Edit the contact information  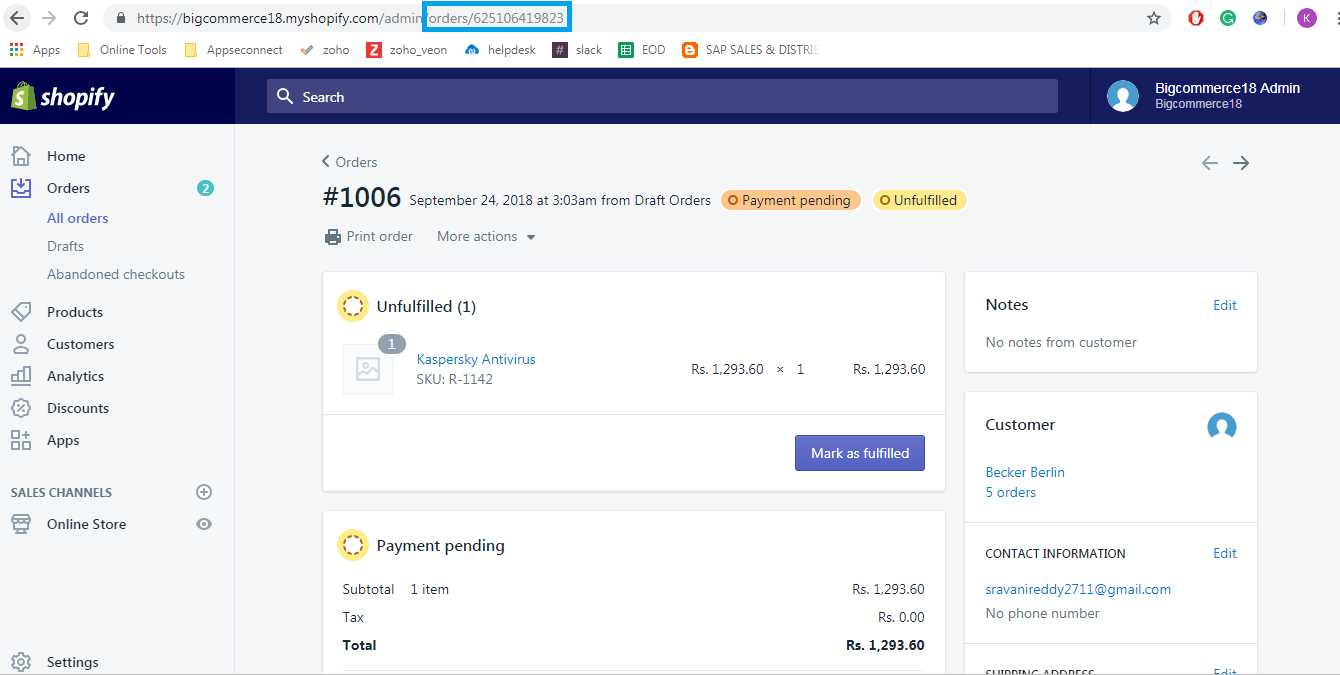[x=1225, y=553]
